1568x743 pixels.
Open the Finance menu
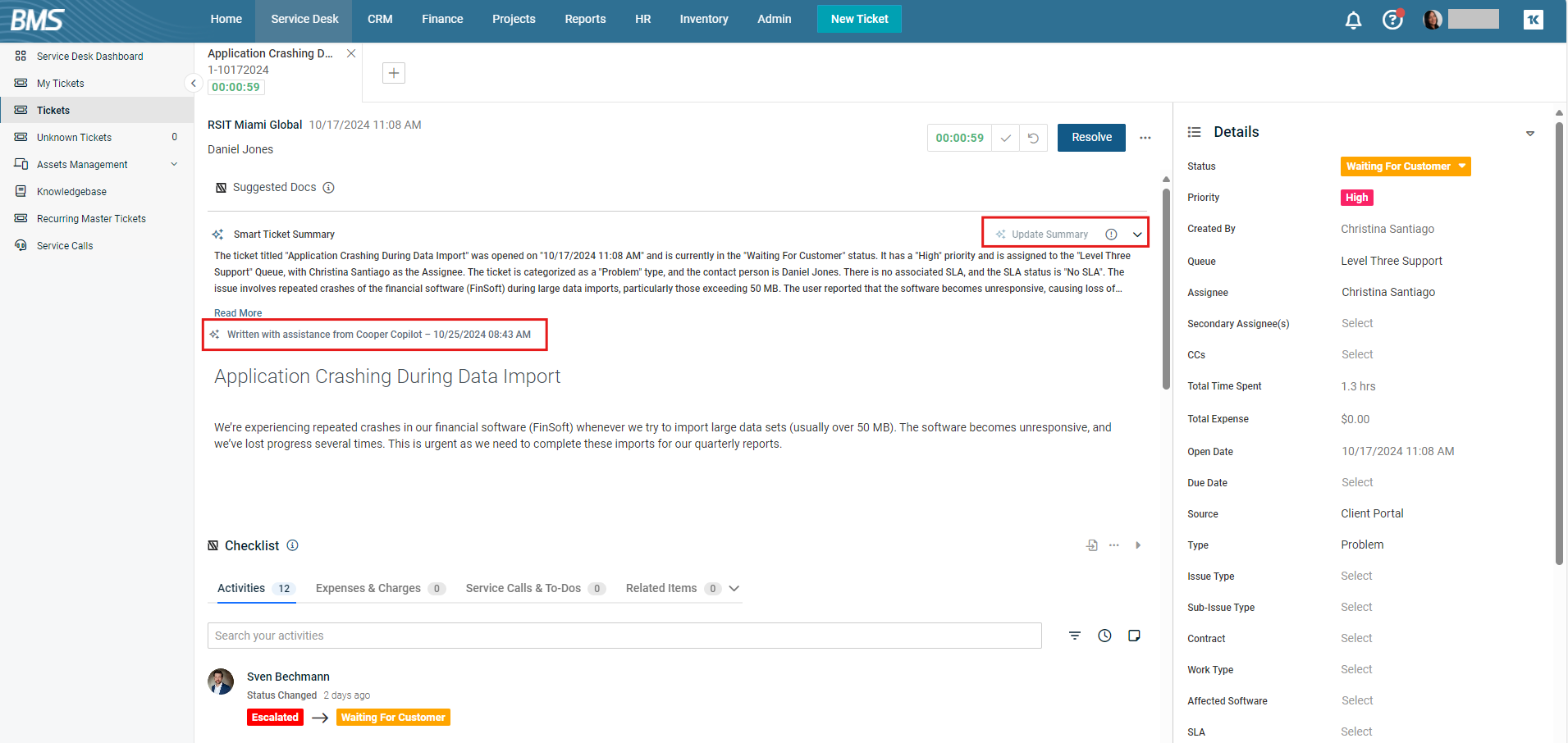coord(442,19)
